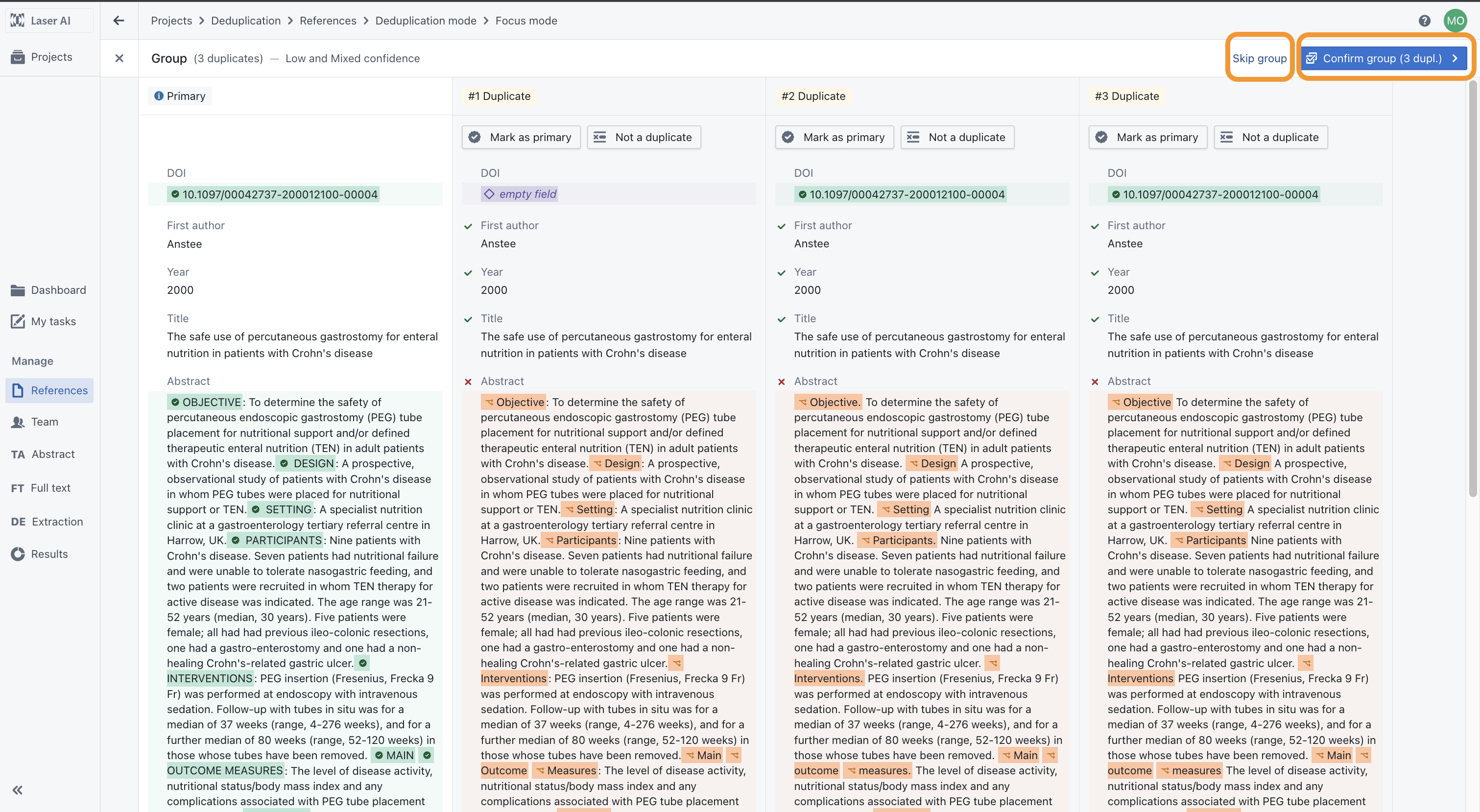Click Skip group link
Screen dimensions: 1480x812
tap(1260, 58)
